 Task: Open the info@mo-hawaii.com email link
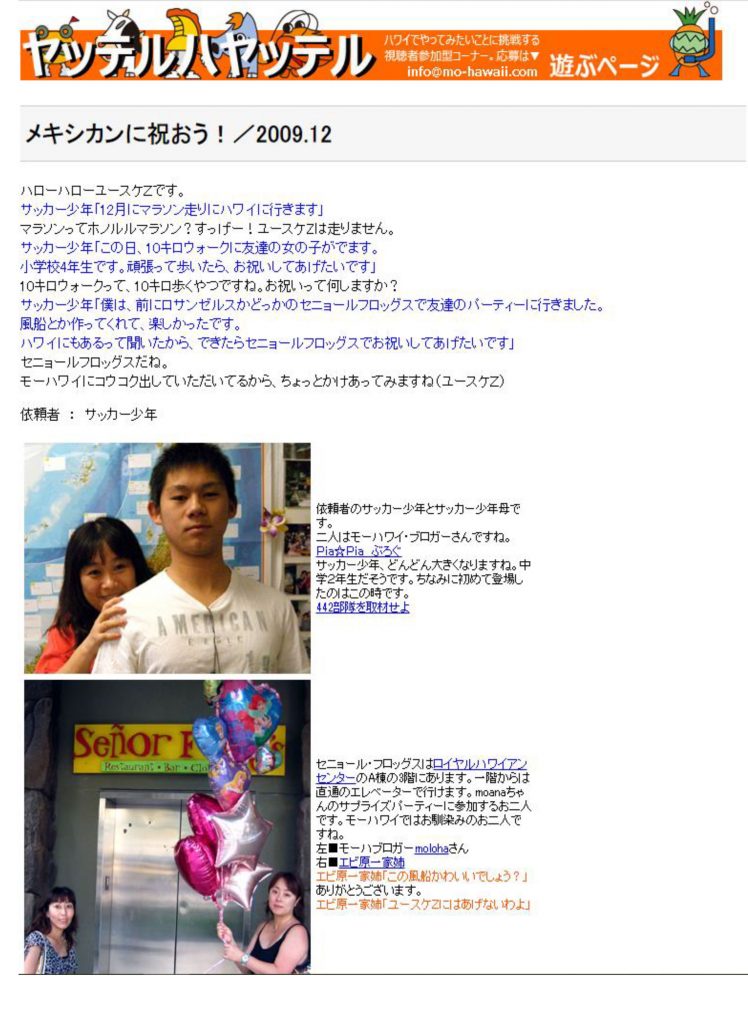472,72
